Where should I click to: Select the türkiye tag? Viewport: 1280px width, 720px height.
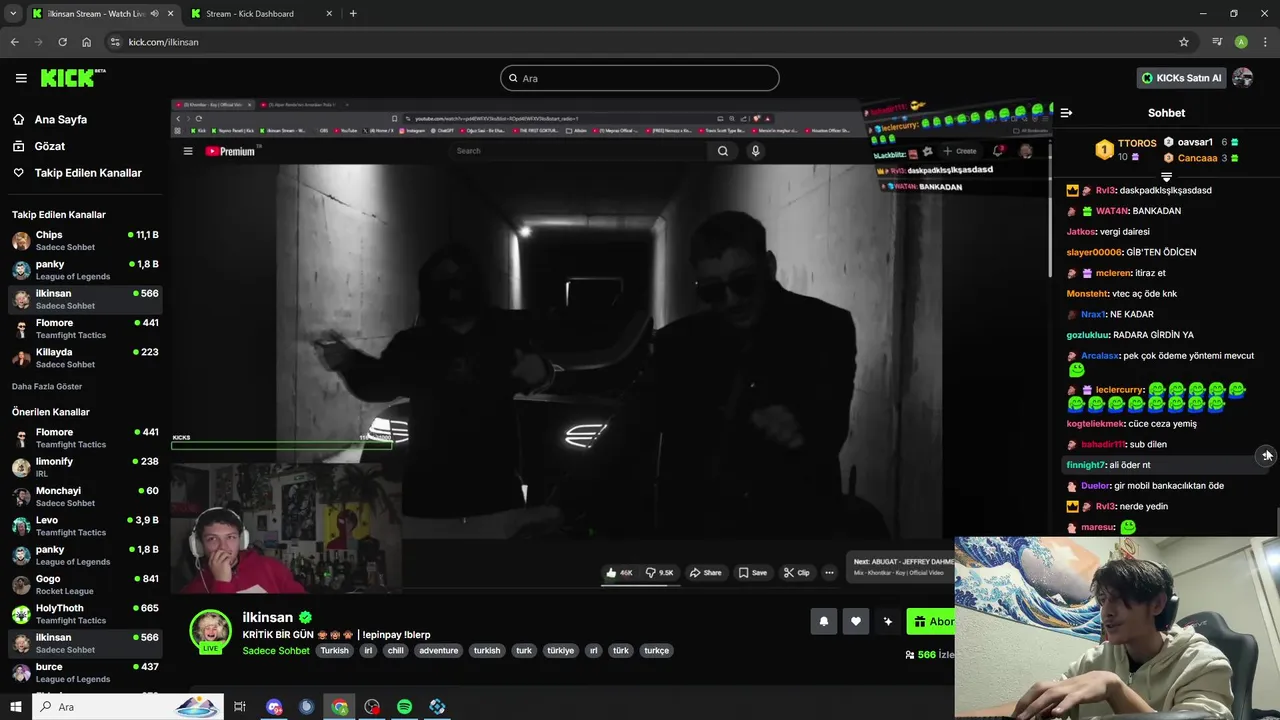tap(561, 650)
